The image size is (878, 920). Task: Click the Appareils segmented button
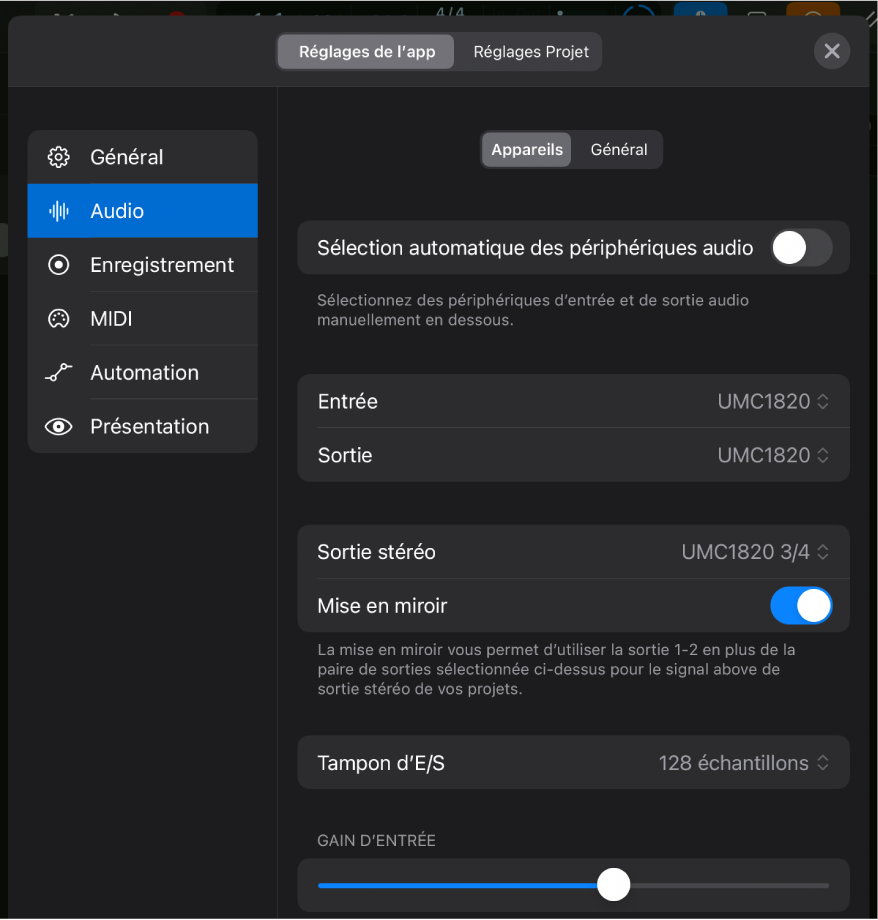coord(526,149)
